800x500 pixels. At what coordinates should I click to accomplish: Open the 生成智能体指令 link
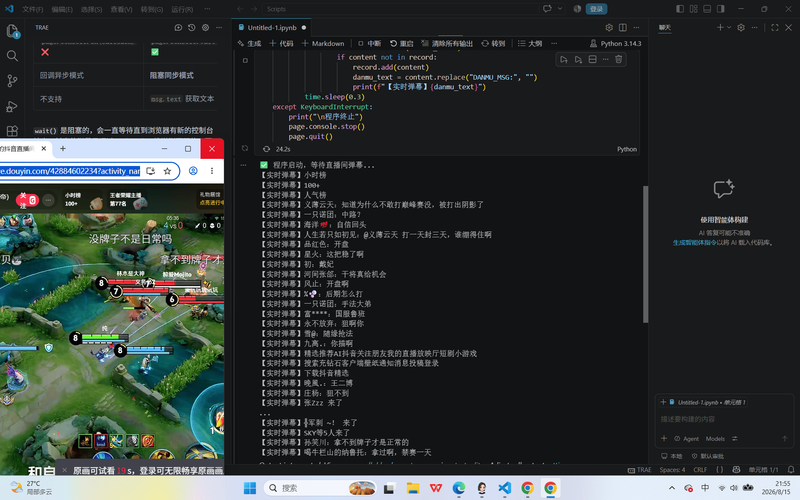pyautogui.click(x=694, y=243)
